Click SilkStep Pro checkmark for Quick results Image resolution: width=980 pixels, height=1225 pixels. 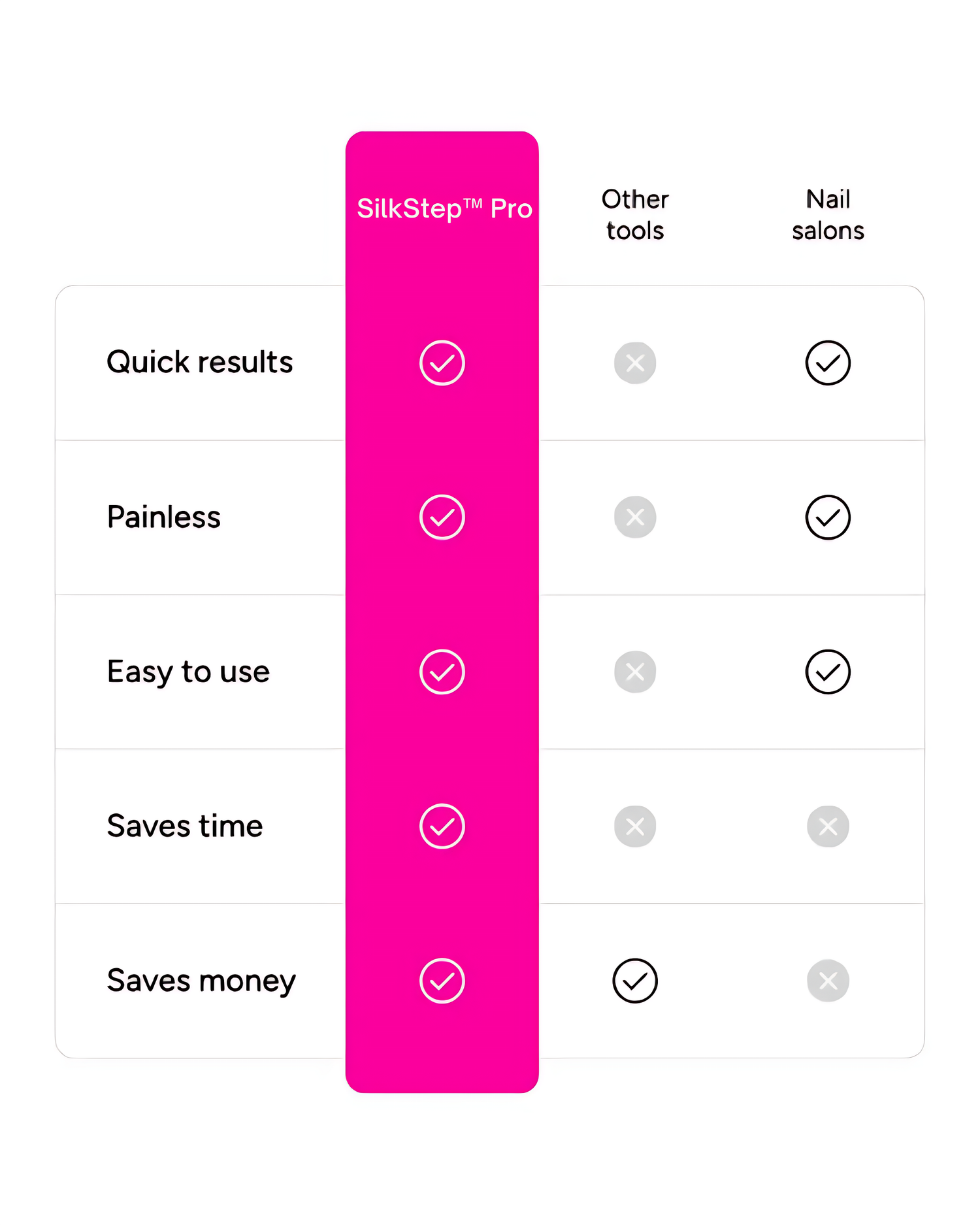pyautogui.click(x=442, y=363)
